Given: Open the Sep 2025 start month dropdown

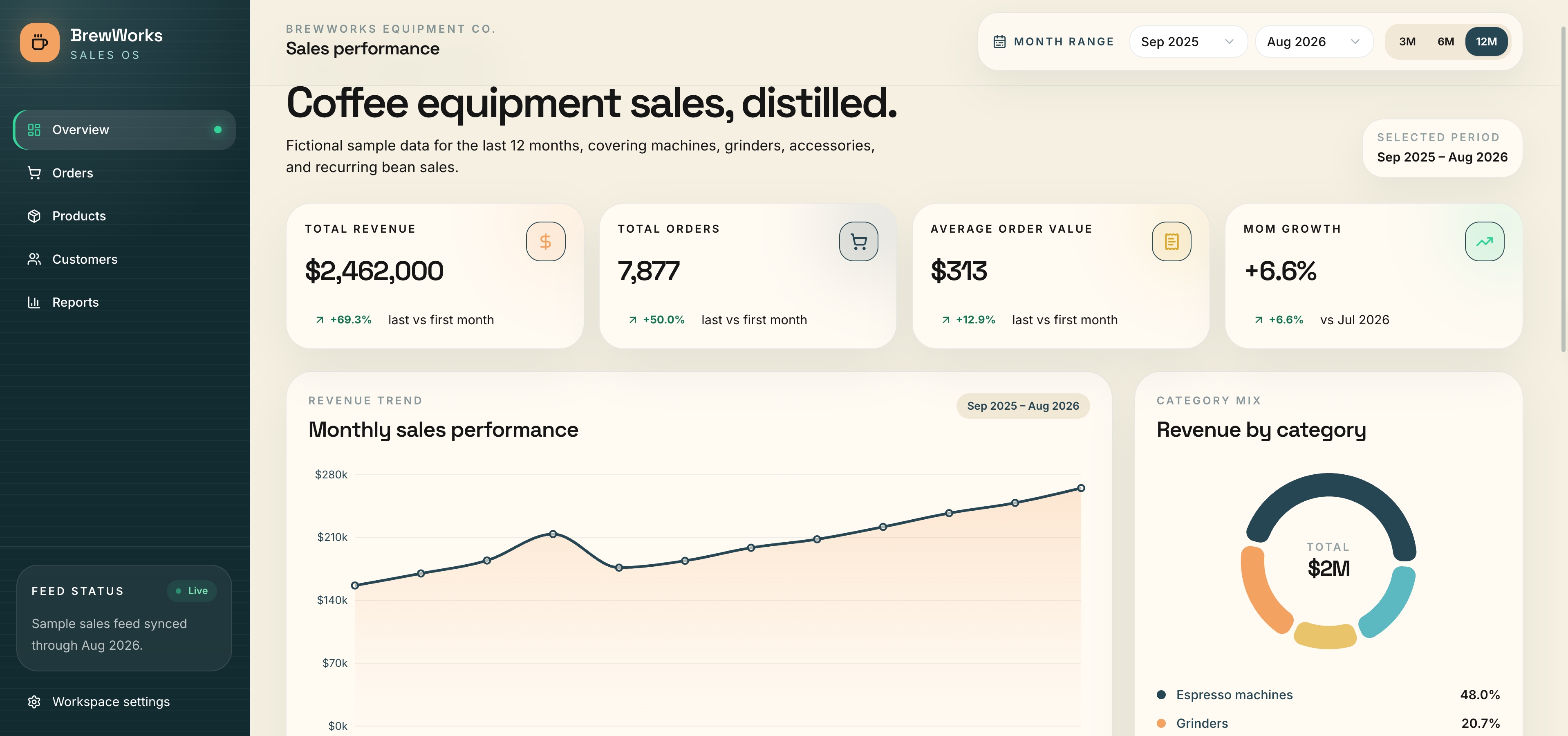Looking at the screenshot, I should coord(1188,41).
